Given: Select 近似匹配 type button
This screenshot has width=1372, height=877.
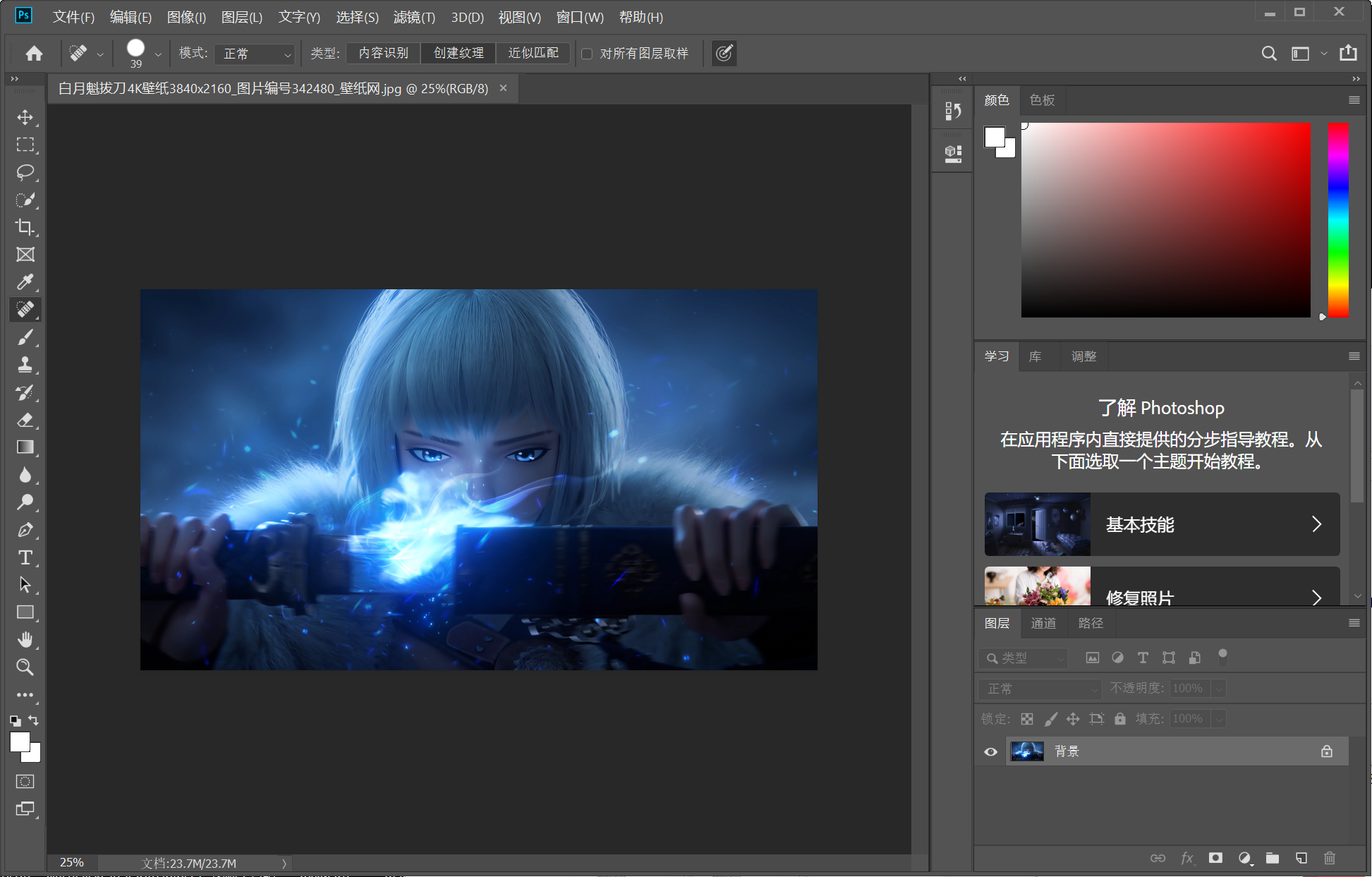Looking at the screenshot, I should (x=533, y=53).
